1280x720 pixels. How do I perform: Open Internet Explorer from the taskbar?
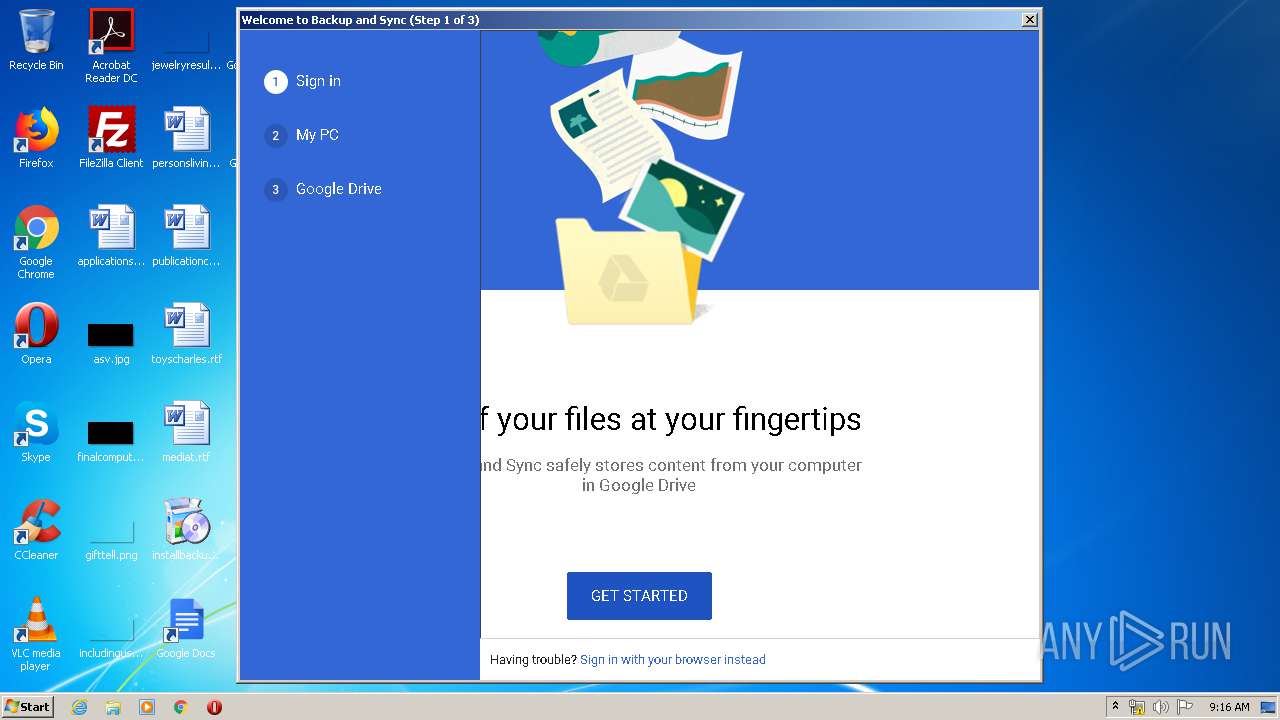point(79,707)
